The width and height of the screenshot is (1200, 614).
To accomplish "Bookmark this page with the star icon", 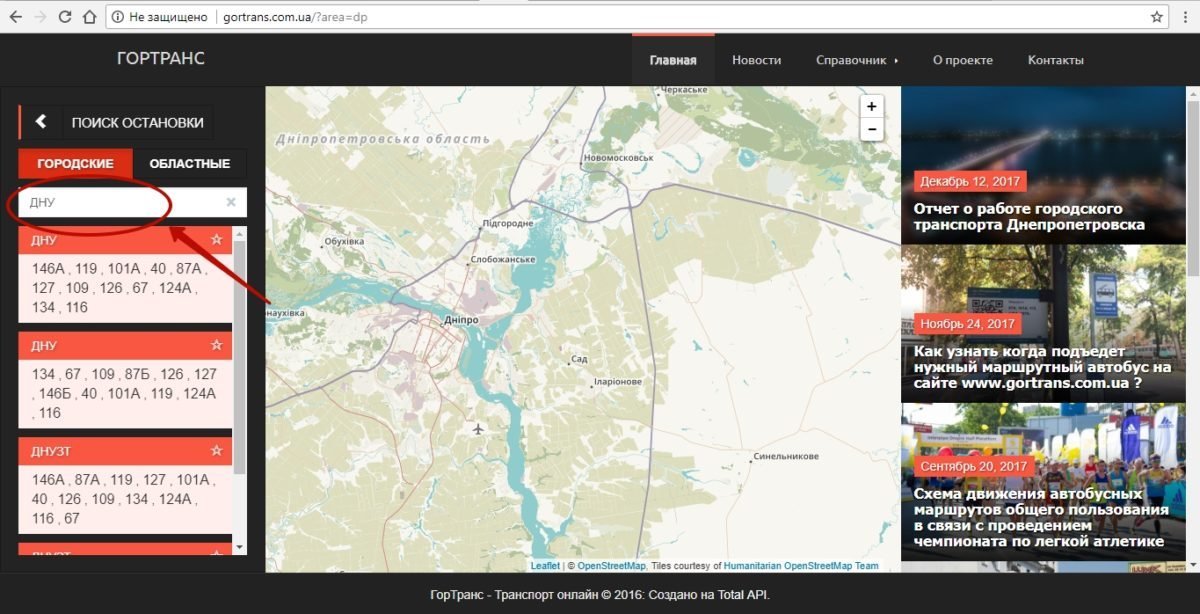I will [1157, 17].
